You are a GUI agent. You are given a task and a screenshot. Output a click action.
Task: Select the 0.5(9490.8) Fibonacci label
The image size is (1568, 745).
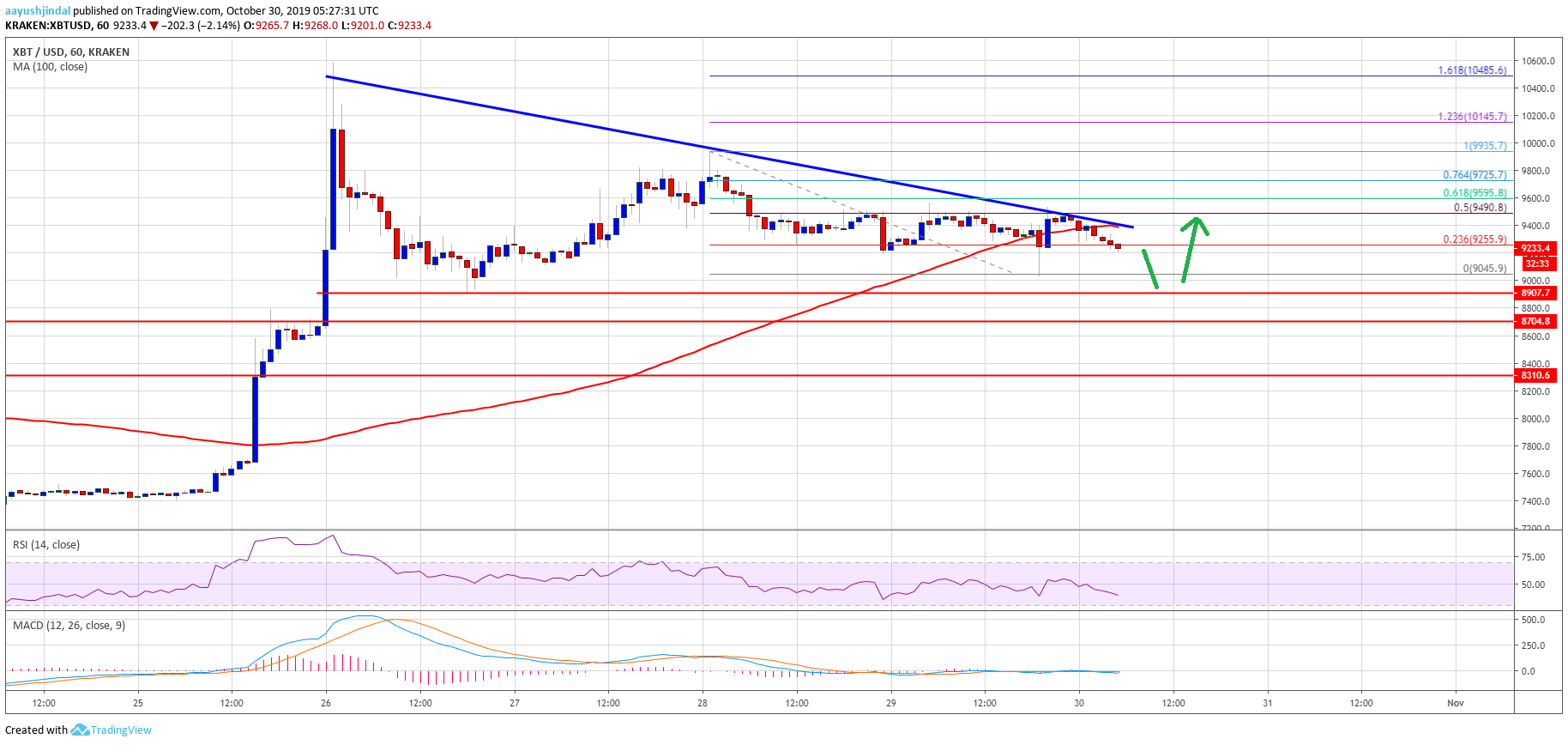tap(1480, 208)
